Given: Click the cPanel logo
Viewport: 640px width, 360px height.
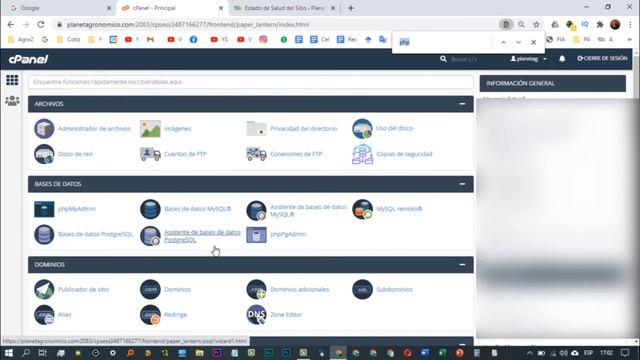Looking at the screenshot, I should click(x=28, y=59).
